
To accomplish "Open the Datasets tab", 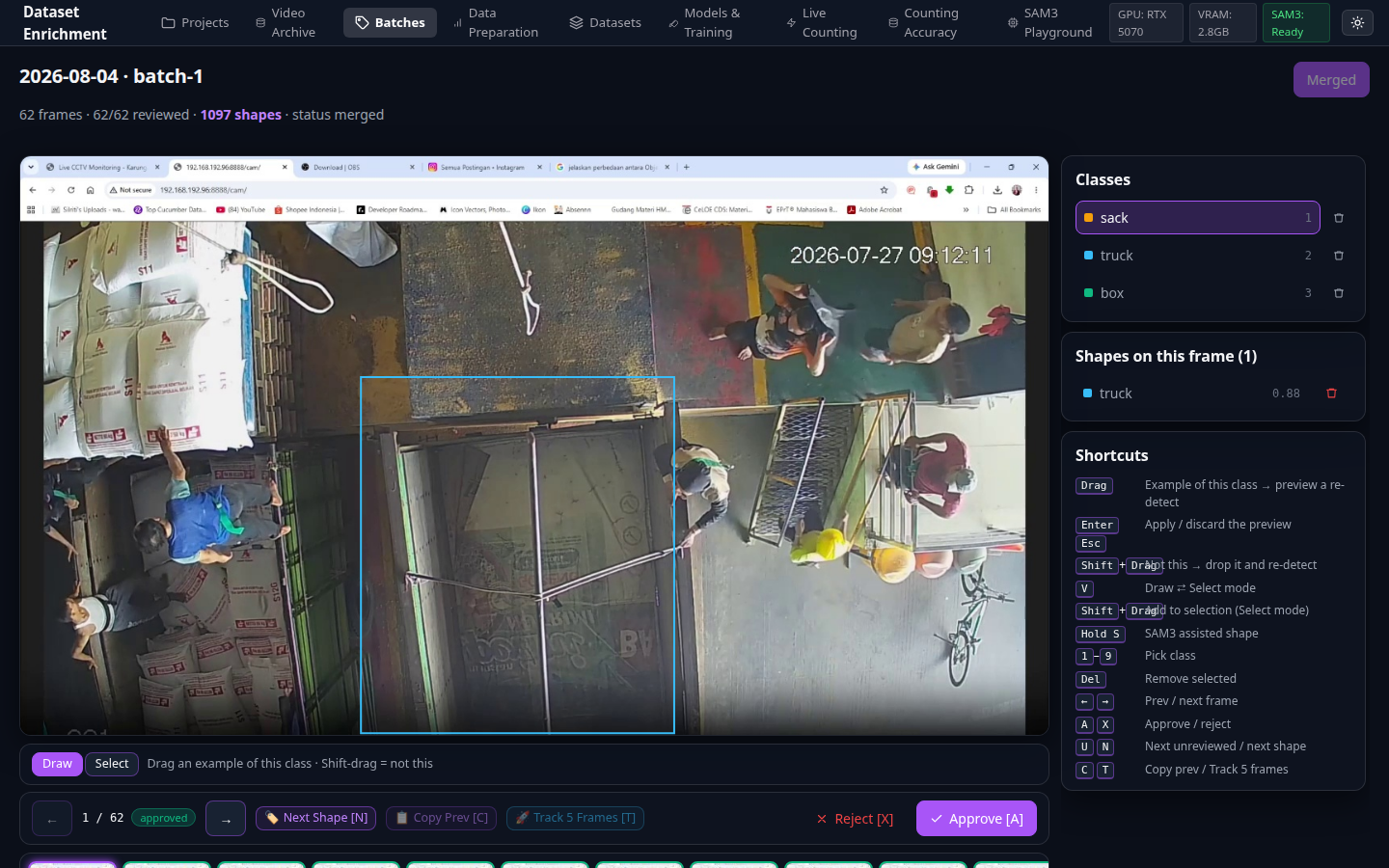I will pos(605,22).
